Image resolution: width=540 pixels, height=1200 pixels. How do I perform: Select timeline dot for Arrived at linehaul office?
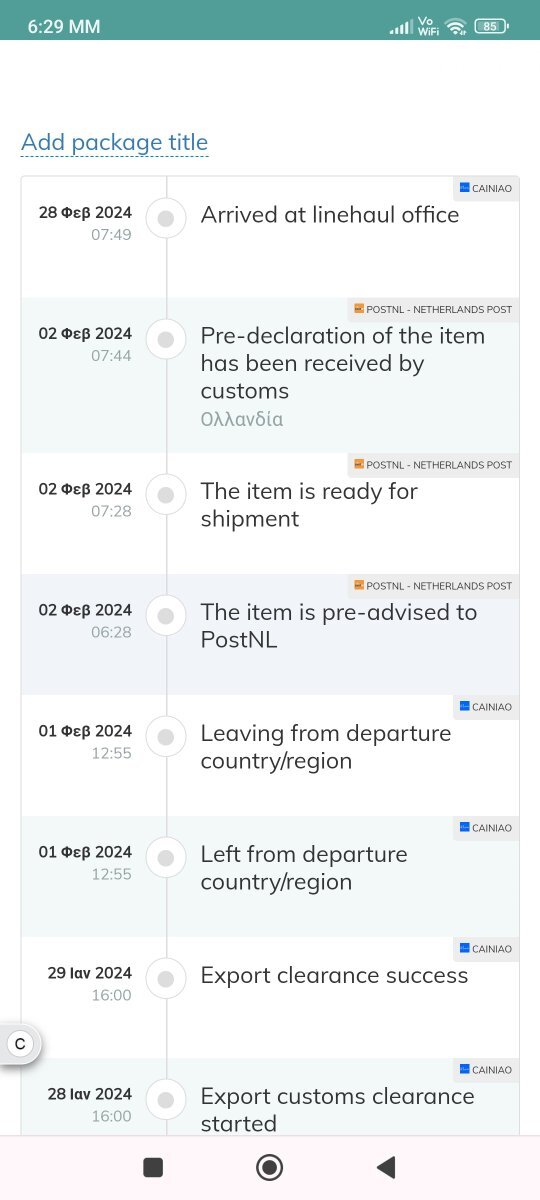pos(167,217)
